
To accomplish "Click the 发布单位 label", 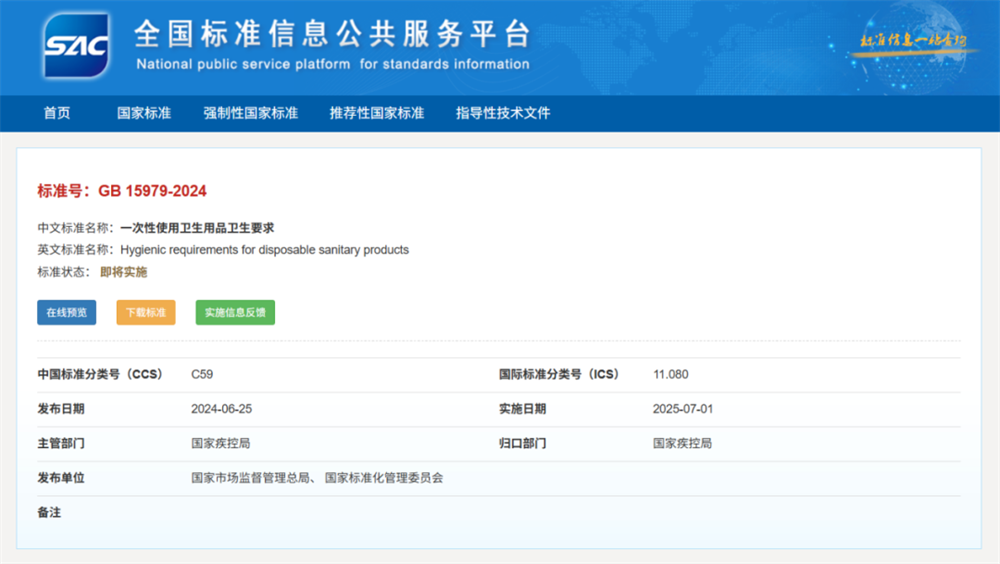I will pos(61,478).
